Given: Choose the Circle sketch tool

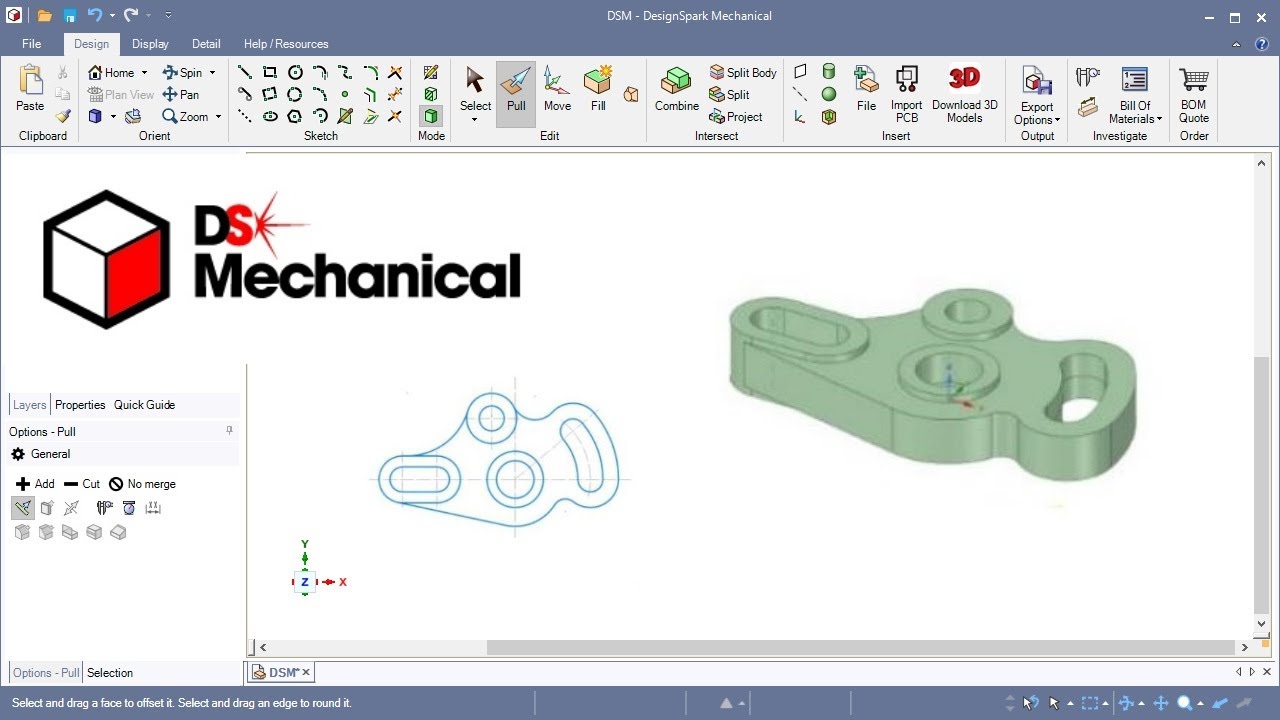Looking at the screenshot, I should (295, 72).
